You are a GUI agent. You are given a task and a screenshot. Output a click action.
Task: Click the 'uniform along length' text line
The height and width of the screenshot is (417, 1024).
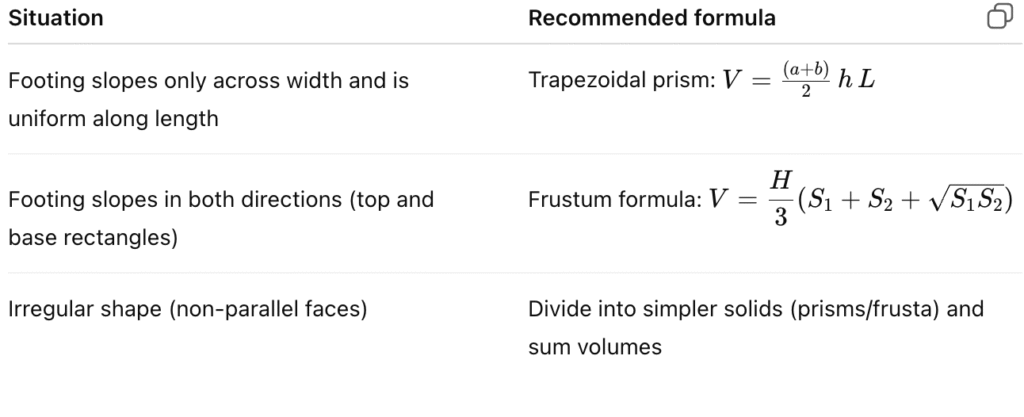[113, 119]
